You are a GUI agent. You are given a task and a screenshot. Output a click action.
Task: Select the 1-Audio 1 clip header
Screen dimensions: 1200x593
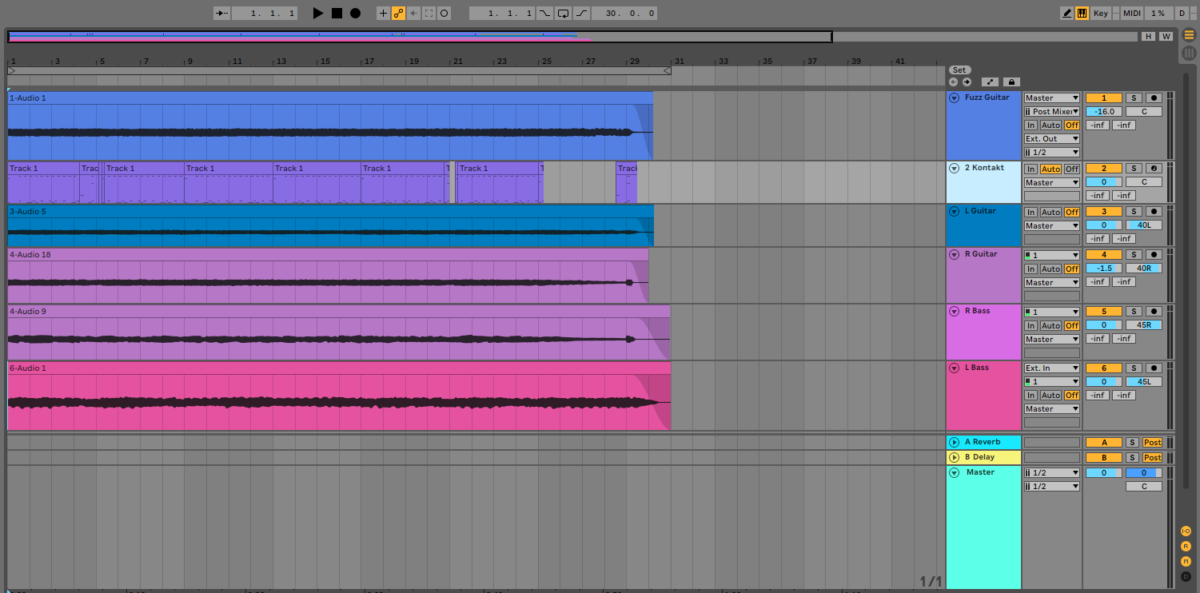(330, 98)
